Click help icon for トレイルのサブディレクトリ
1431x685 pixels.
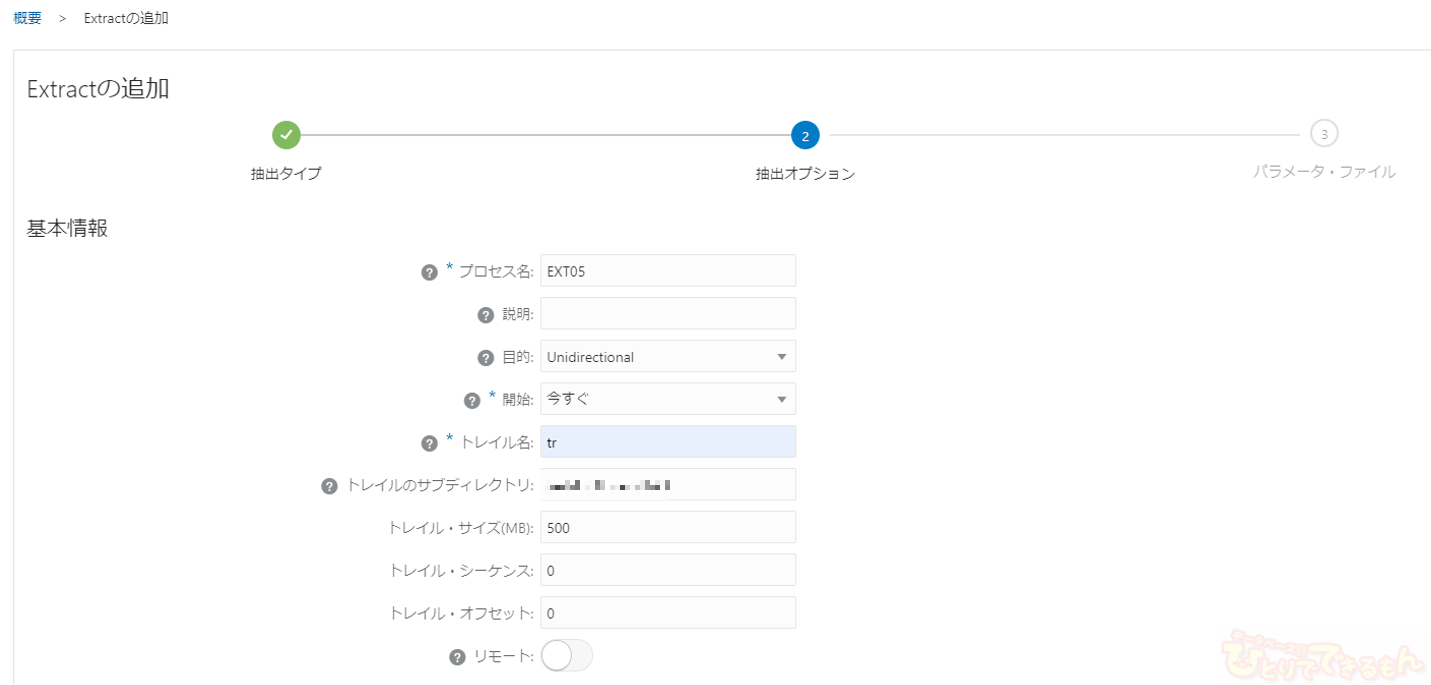(x=329, y=486)
